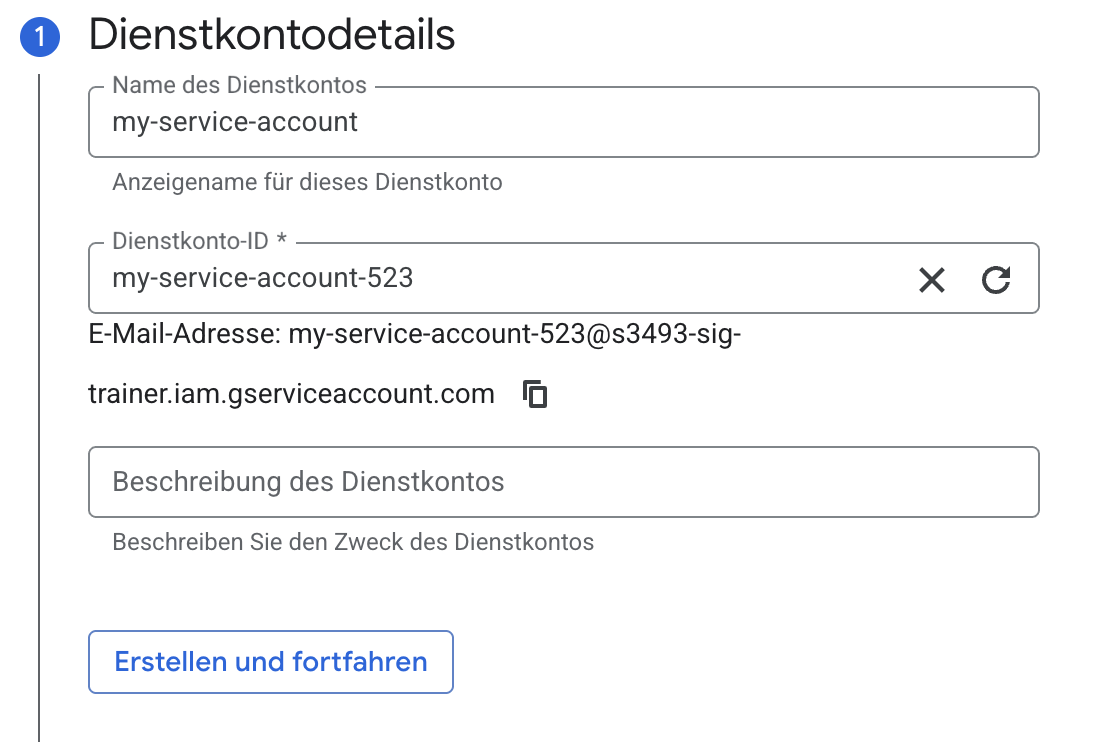Copy the service account email address
Image resolution: width=1116 pixels, height=752 pixels.
coord(536,394)
